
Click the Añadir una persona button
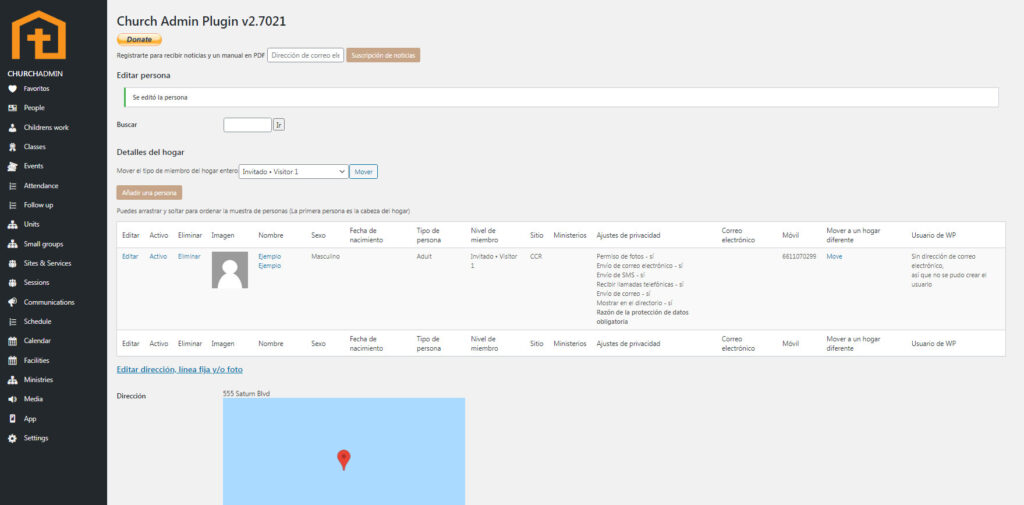[x=149, y=192]
